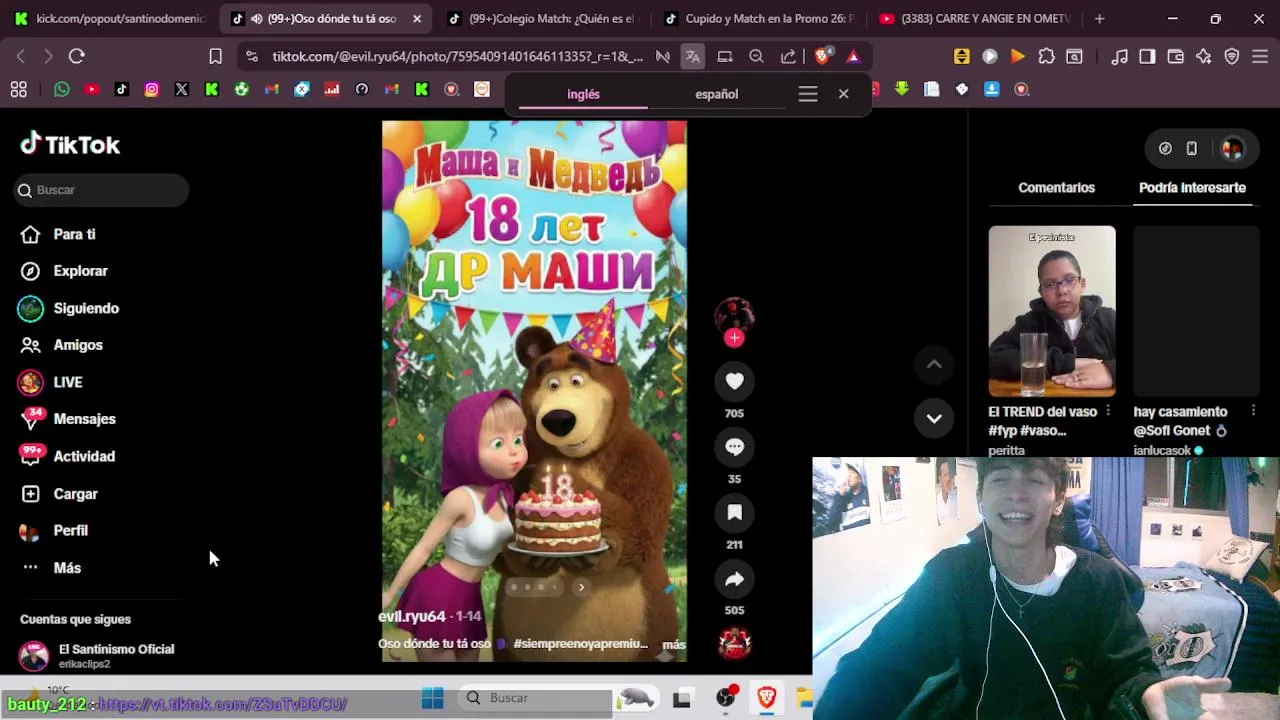Open the Brave Rewards triangle icon
This screenshot has height=720, width=1280.
(x=853, y=56)
